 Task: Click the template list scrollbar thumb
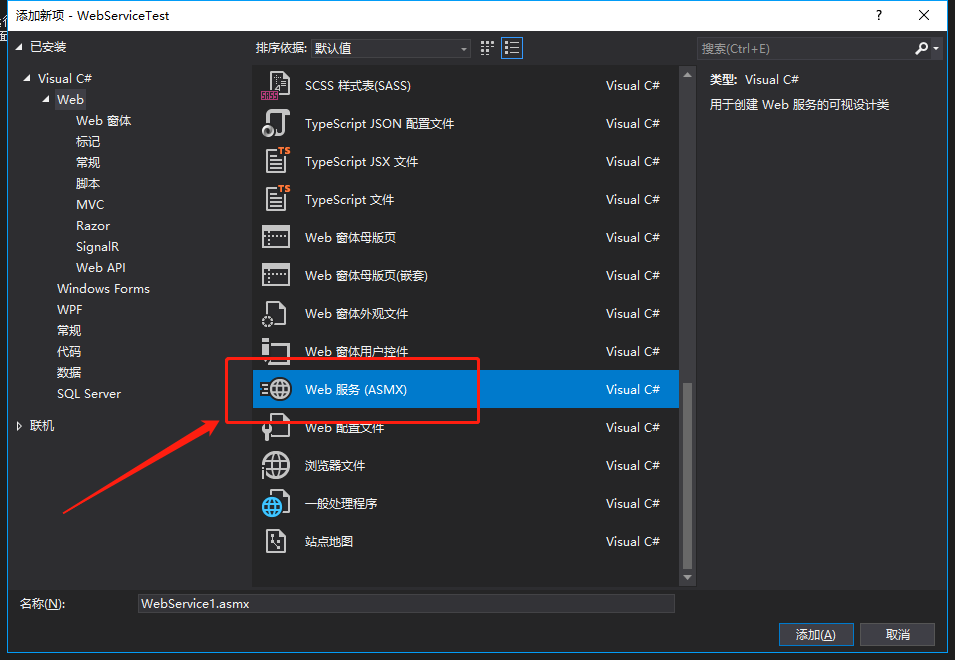click(688, 475)
